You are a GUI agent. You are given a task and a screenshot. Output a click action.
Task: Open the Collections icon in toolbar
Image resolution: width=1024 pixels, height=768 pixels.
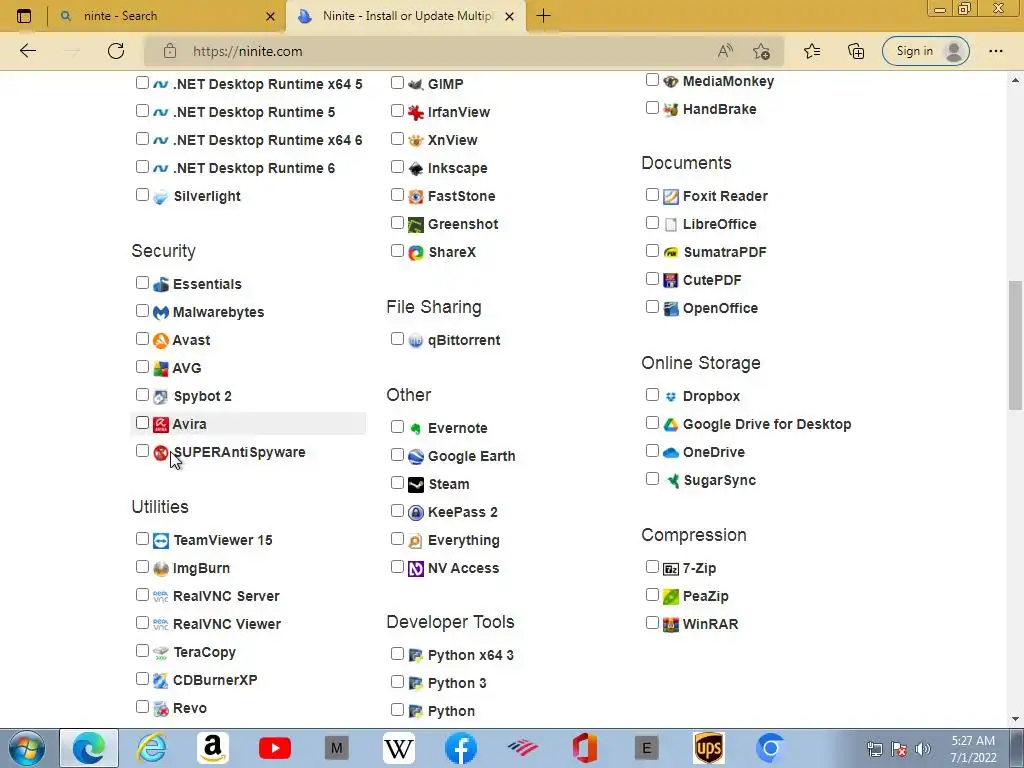[856, 51]
